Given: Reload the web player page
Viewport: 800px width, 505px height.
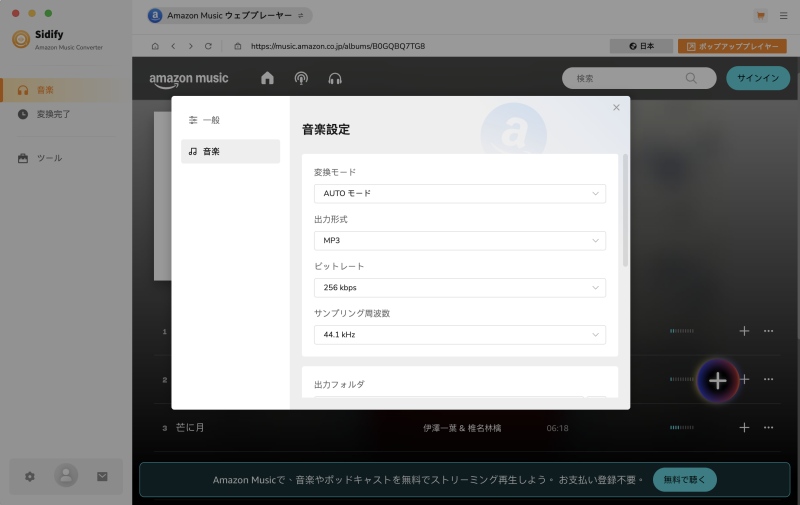Looking at the screenshot, I should pos(208,46).
